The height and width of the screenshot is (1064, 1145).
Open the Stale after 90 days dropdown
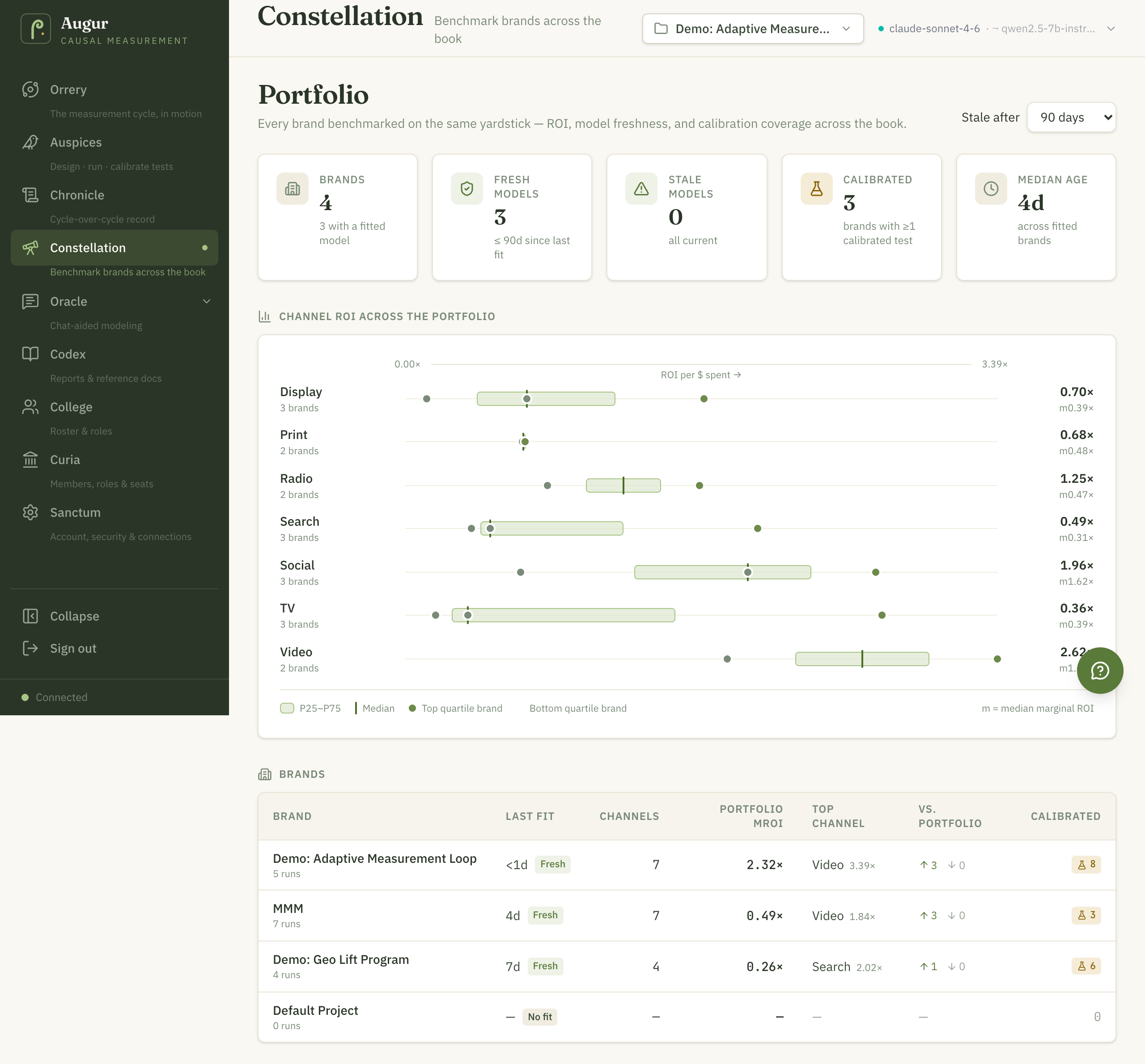[1071, 118]
